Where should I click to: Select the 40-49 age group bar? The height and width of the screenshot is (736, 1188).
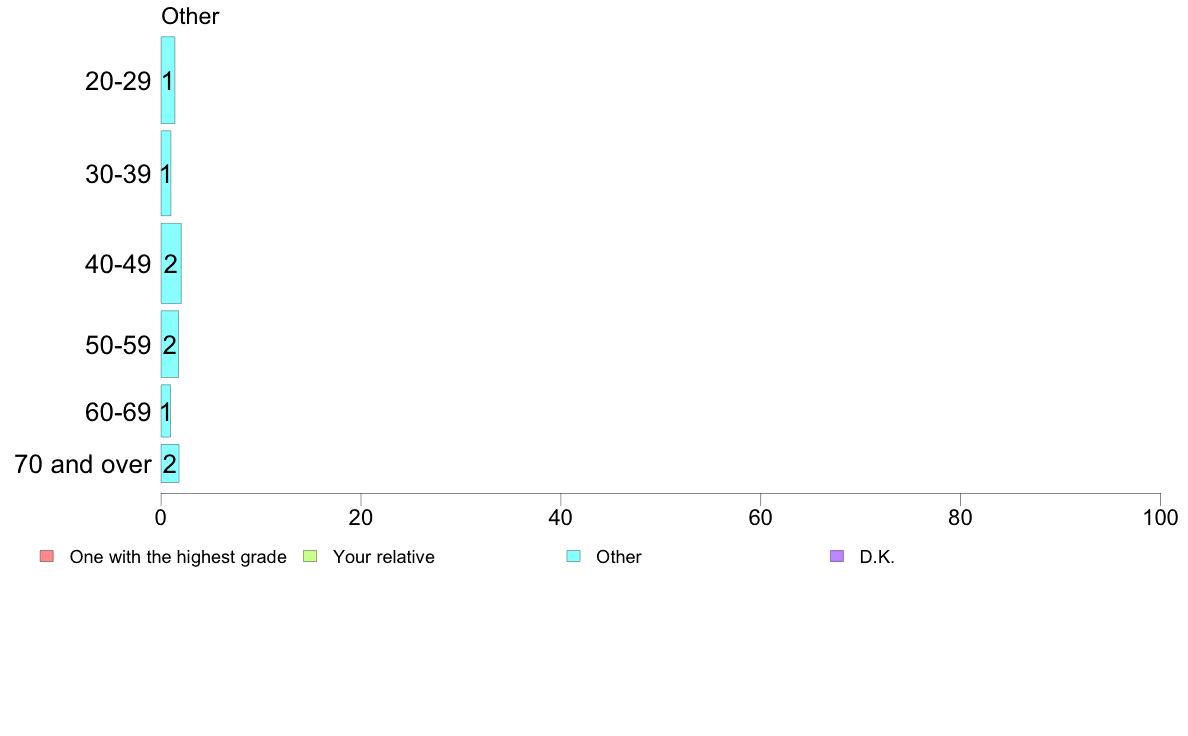tap(171, 264)
